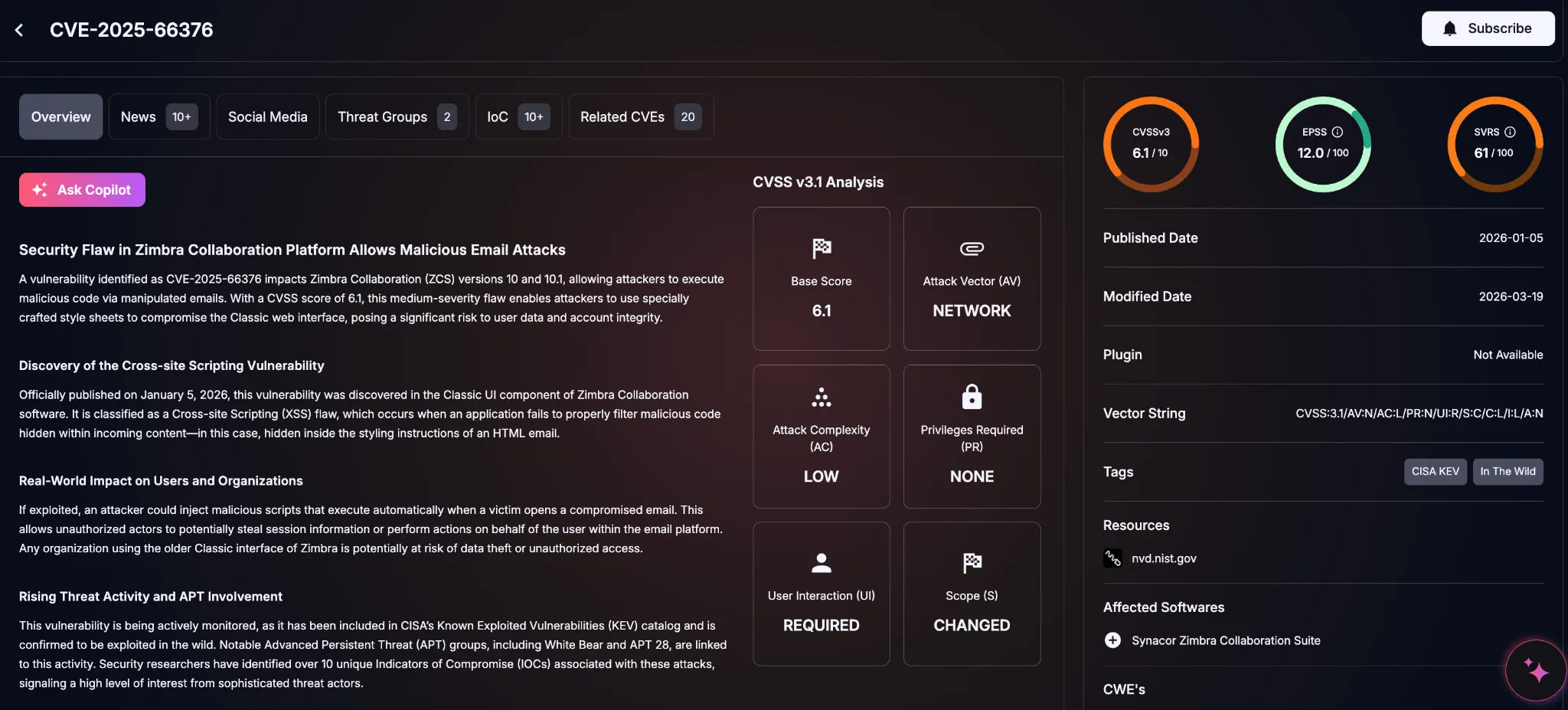Screen dimensions: 1568x710
Task: Launch Ask Copilot
Action: [x=82, y=190]
